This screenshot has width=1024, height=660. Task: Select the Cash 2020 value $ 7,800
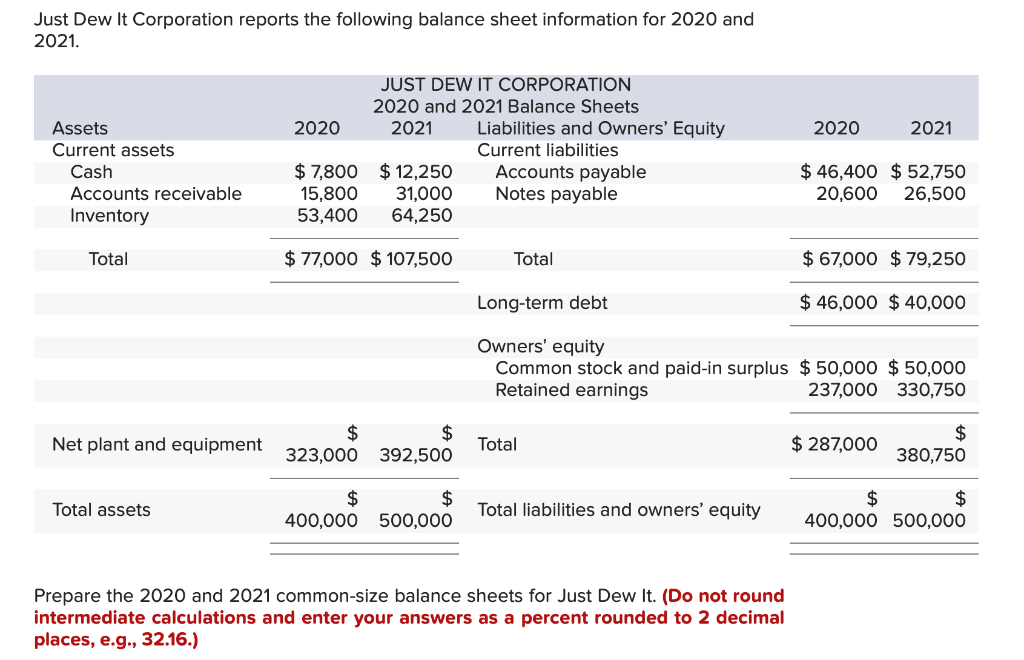click(x=326, y=172)
